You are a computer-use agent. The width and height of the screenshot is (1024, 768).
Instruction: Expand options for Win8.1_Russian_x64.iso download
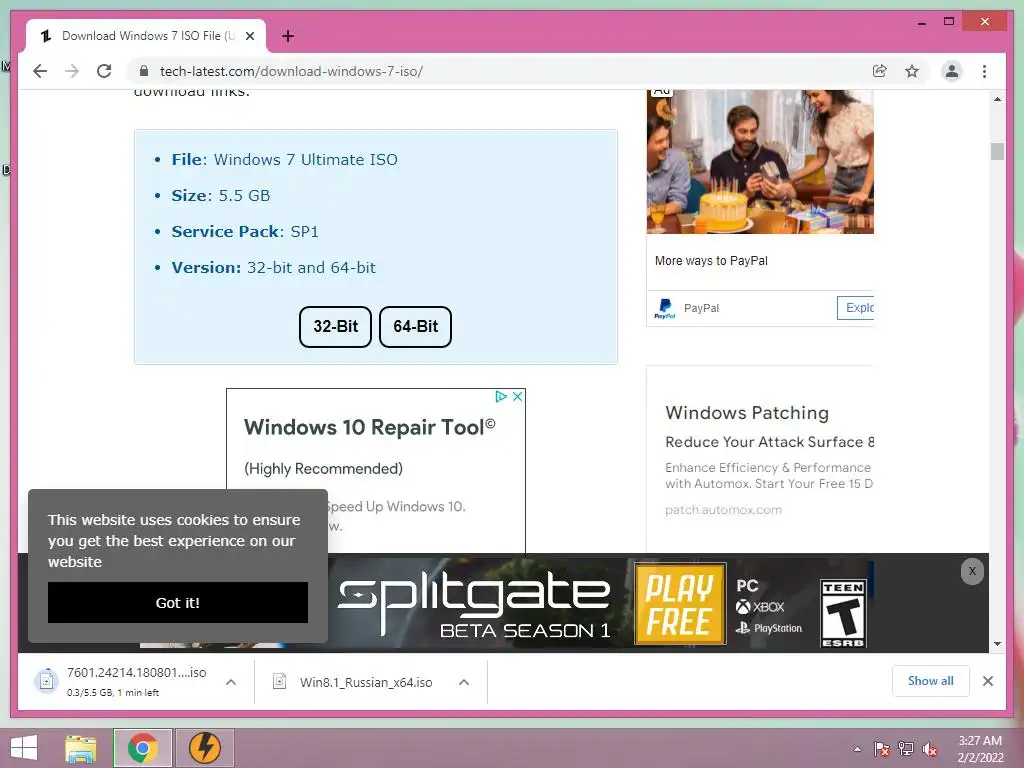coord(464,682)
